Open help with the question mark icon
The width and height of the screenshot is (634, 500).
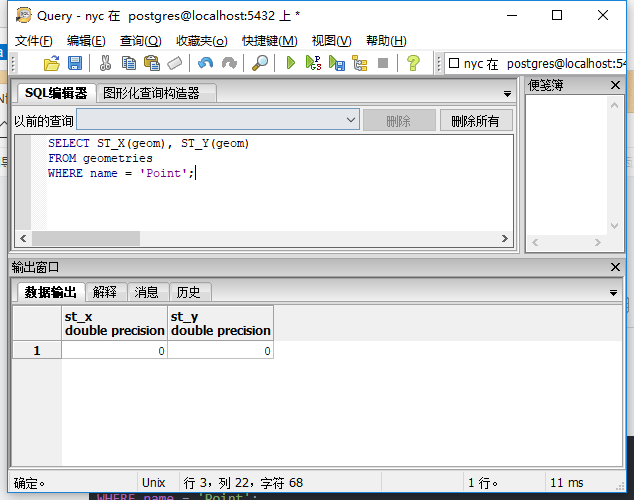pos(413,63)
